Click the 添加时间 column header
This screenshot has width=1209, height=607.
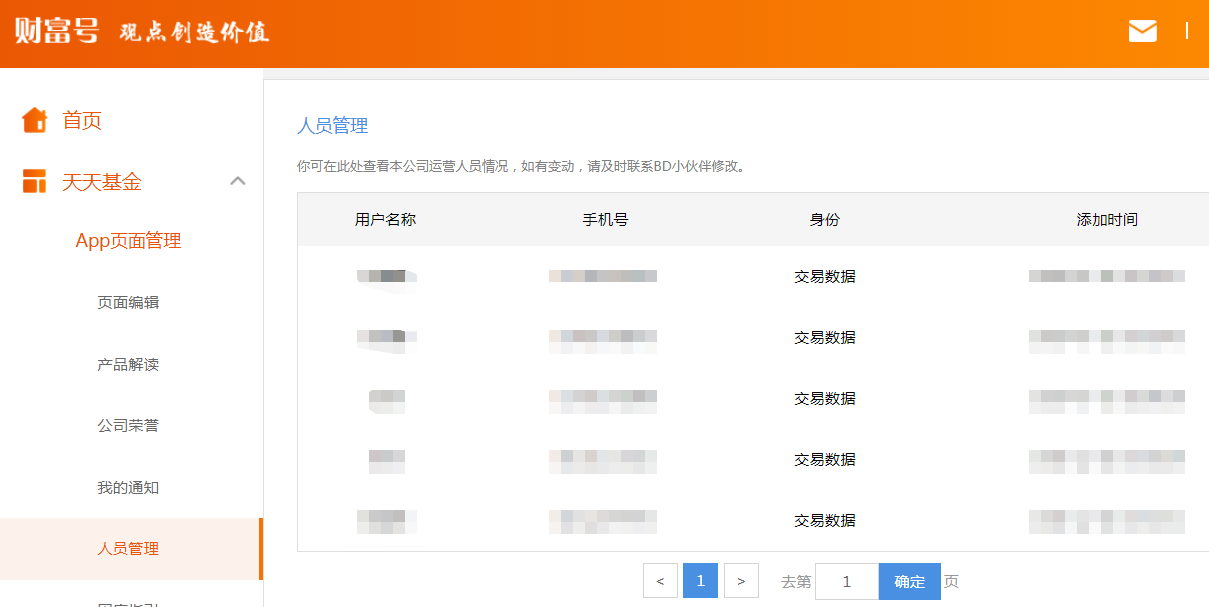(1107, 220)
